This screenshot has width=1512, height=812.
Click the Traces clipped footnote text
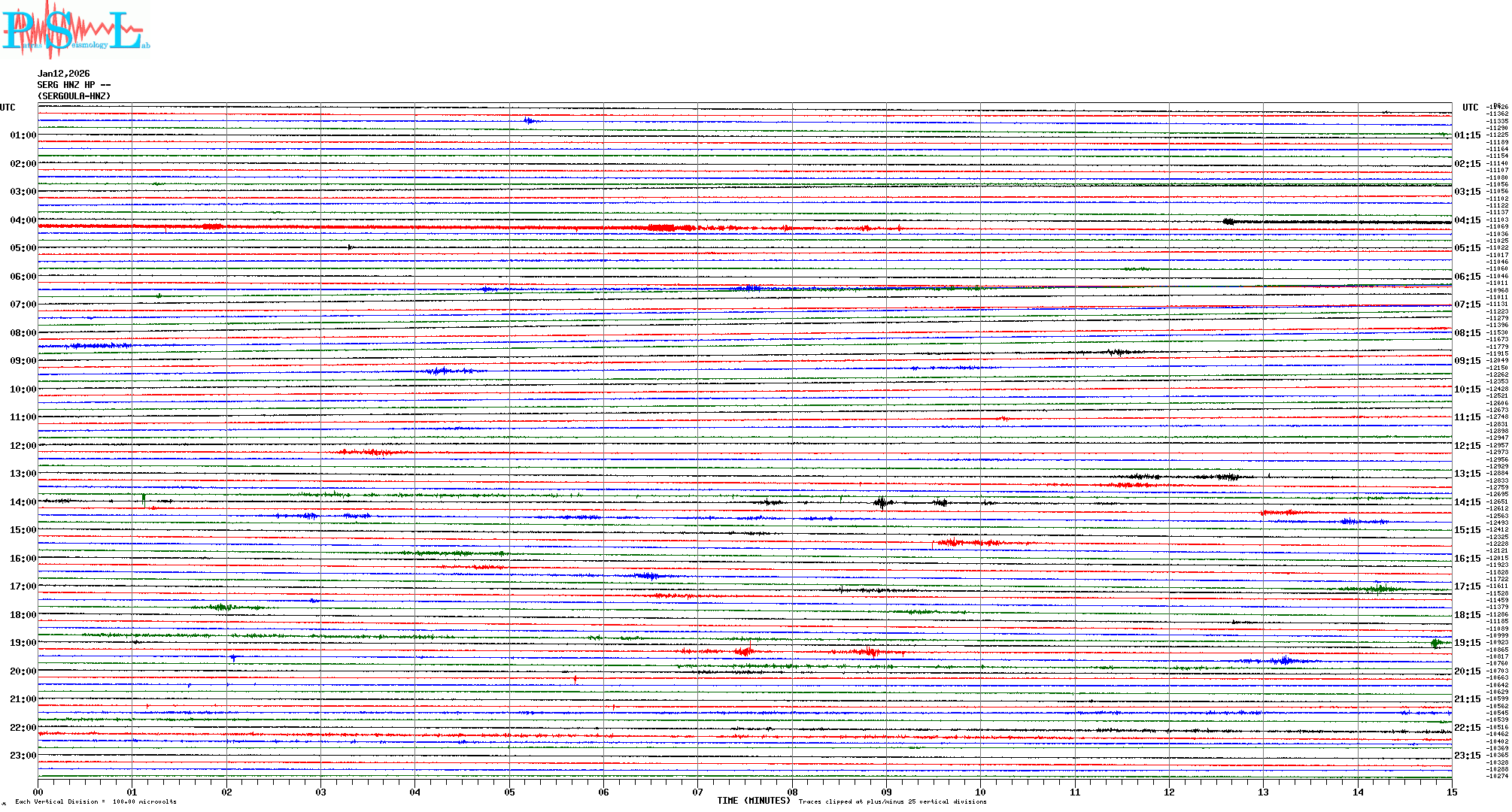[892, 801]
